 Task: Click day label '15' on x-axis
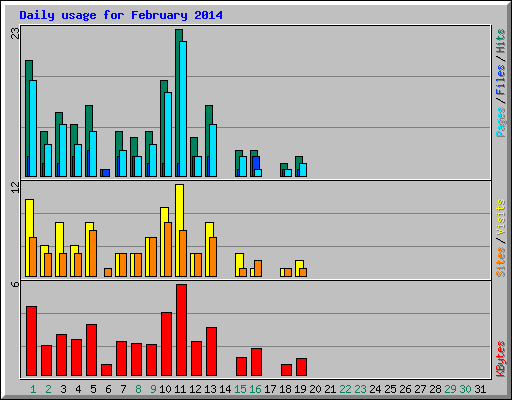240,389
